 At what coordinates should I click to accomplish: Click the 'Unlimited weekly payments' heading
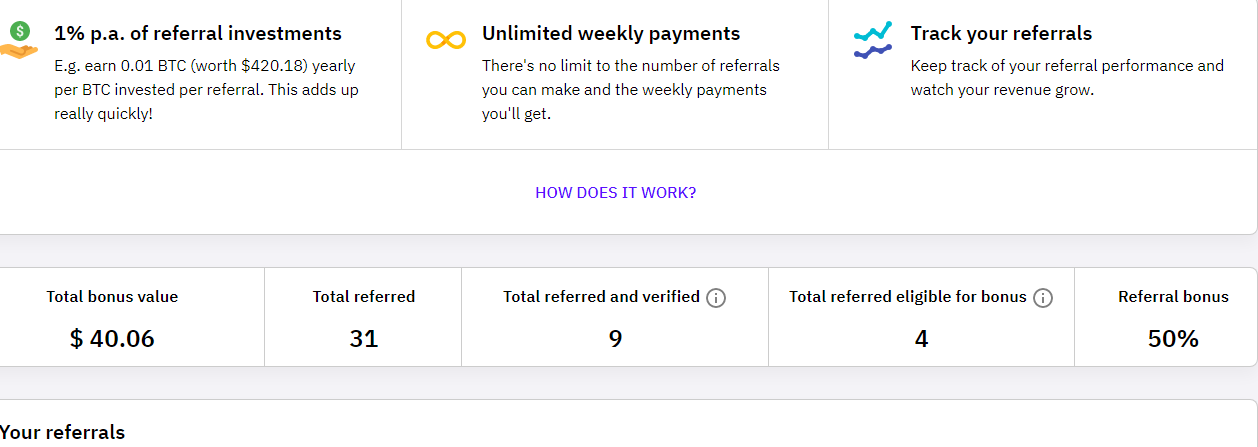point(611,34)
